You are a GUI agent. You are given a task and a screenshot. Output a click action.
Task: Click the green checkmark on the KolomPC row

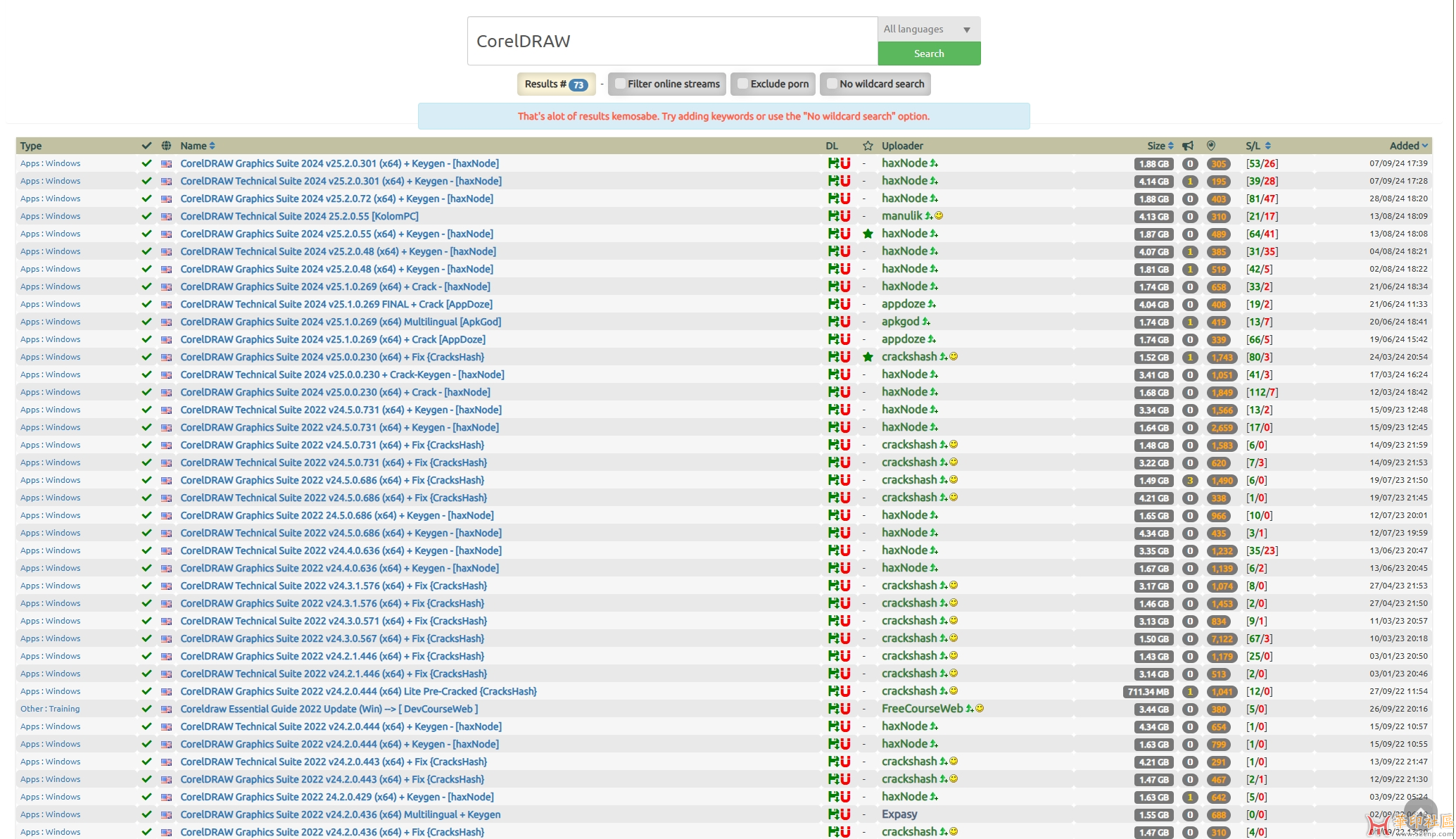coord(146,216)
